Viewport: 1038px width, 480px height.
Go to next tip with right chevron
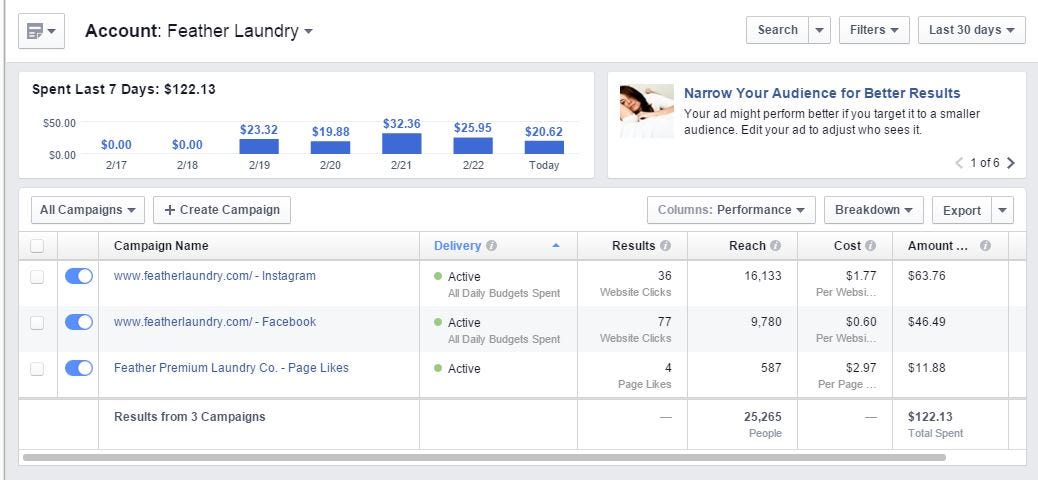1010,163
